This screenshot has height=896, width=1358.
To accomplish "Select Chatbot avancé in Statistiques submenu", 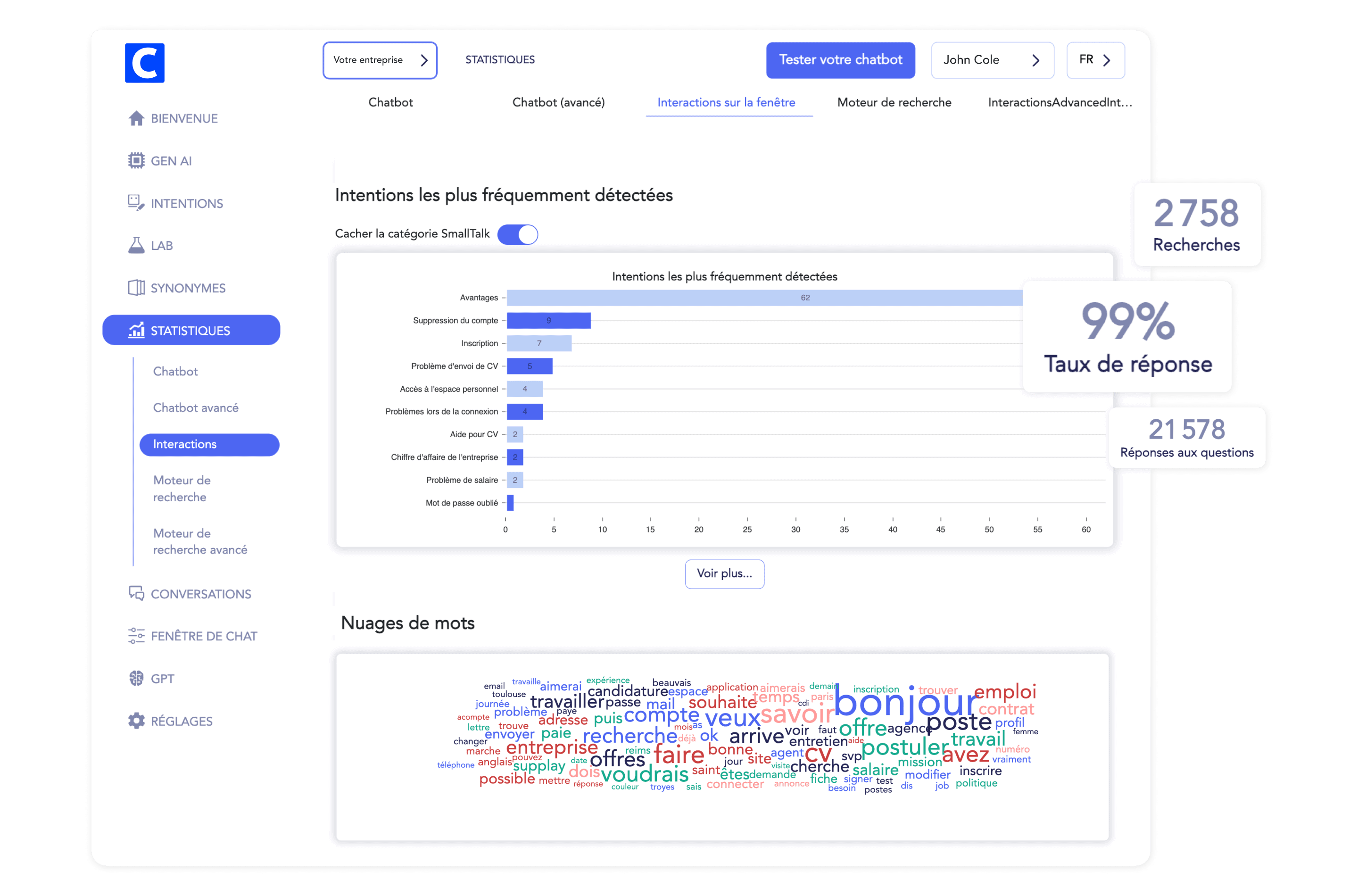I will pos(195,407).
